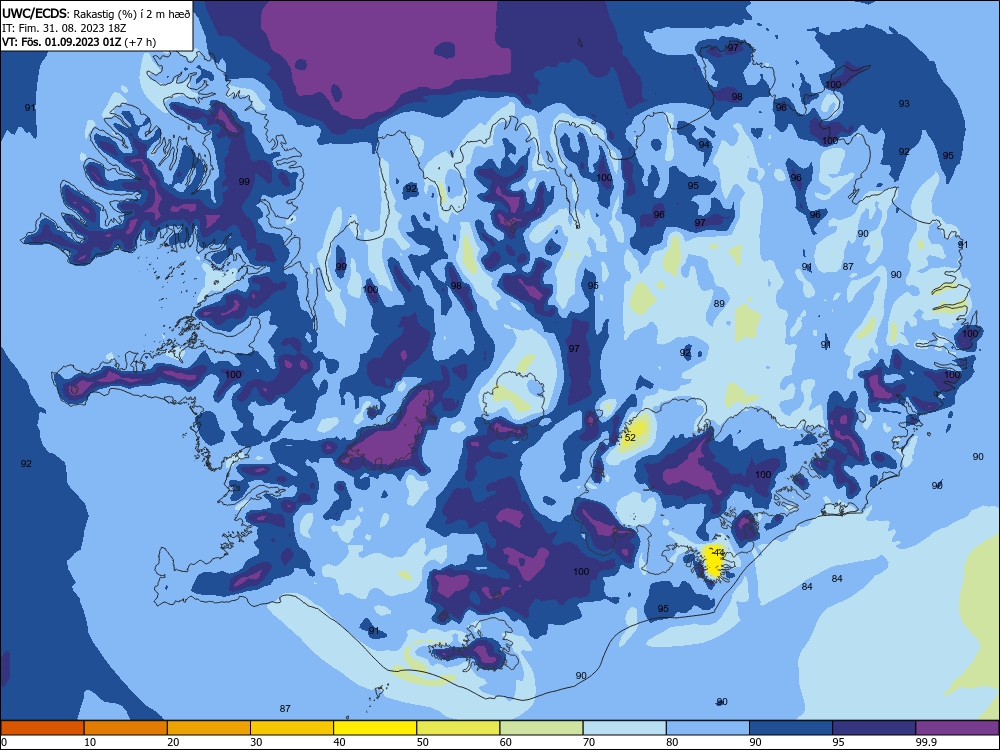The height and width of the screenshot is (750, 1000).
Task: Click the purple above-99.9 legend swatch
Action: pyautogui.click(x=957, y=728)
